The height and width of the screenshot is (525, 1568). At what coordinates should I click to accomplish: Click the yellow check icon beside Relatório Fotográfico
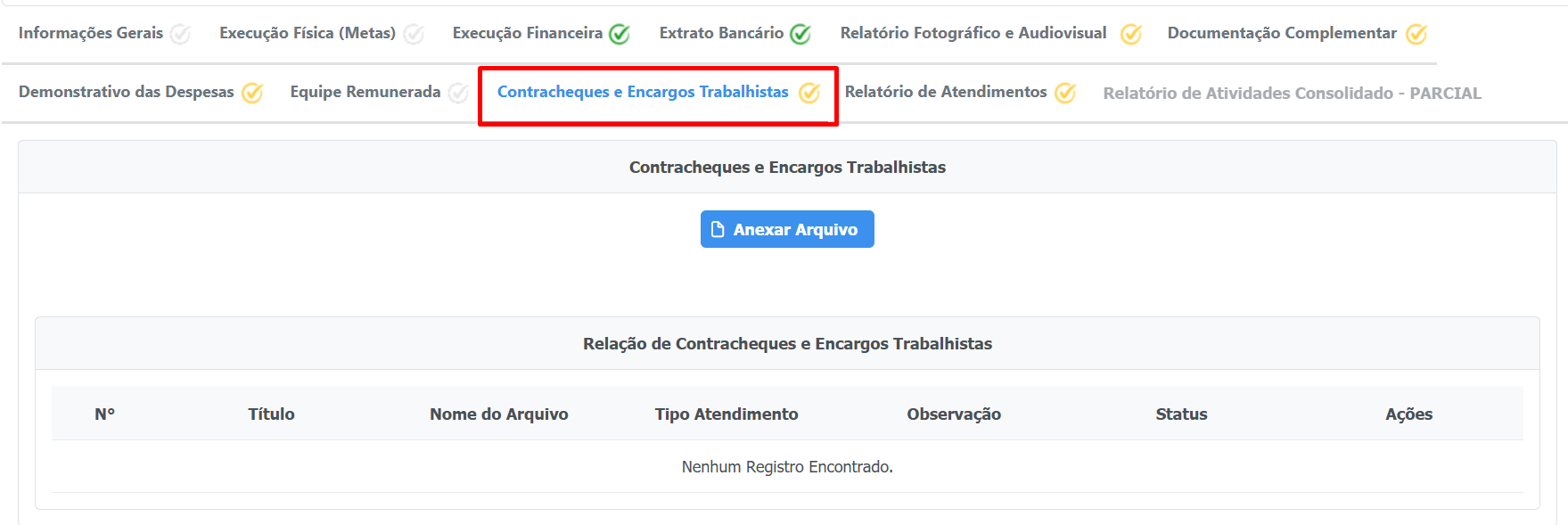coord(1131,34)
